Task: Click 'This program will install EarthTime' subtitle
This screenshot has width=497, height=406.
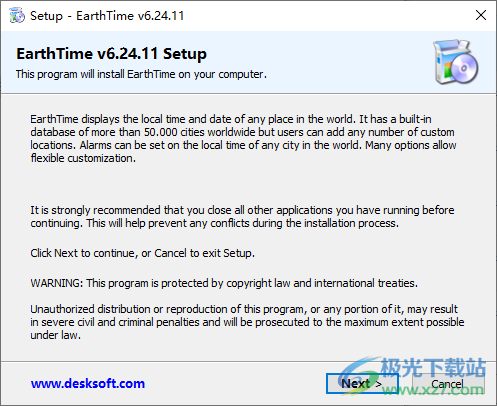Action: pos(141,74)
